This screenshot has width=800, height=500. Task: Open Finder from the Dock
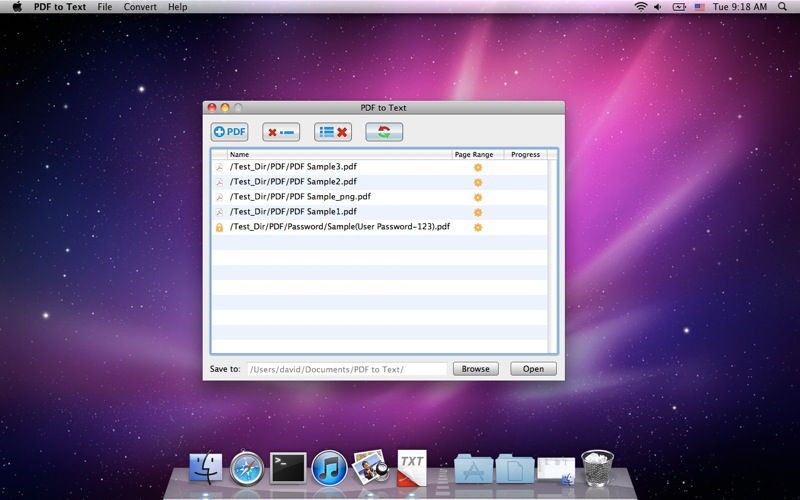click(x=206, y=468)
